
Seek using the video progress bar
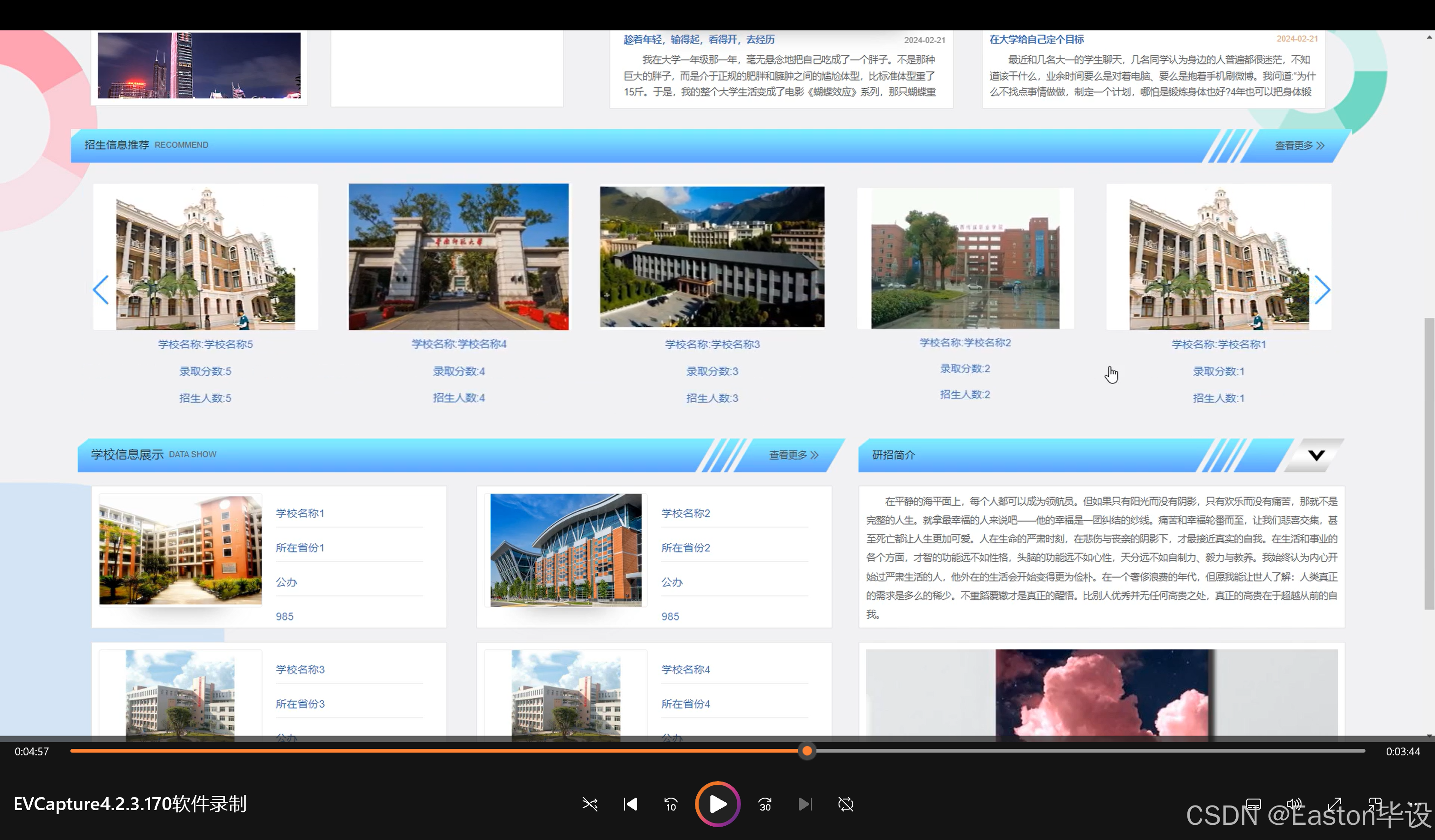[807, 751]
